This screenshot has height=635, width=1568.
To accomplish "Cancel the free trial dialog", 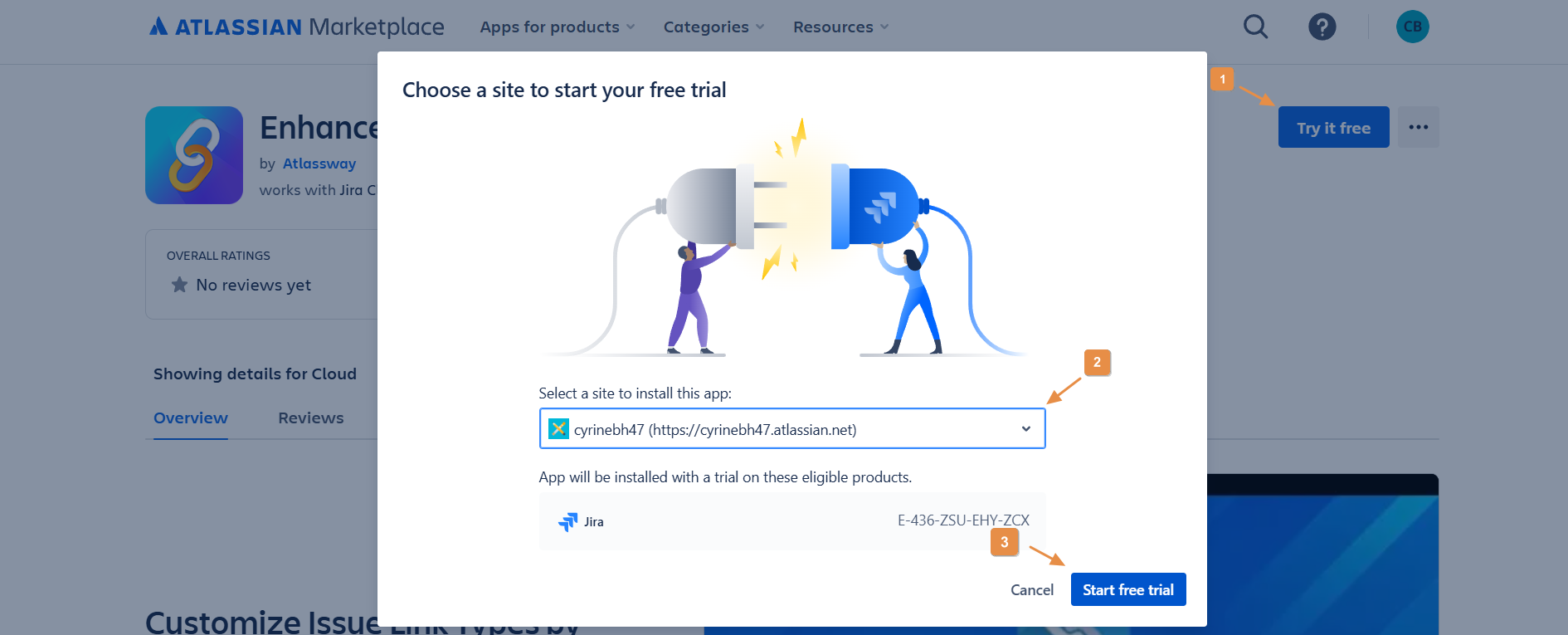I will [x=1031, y=590].
